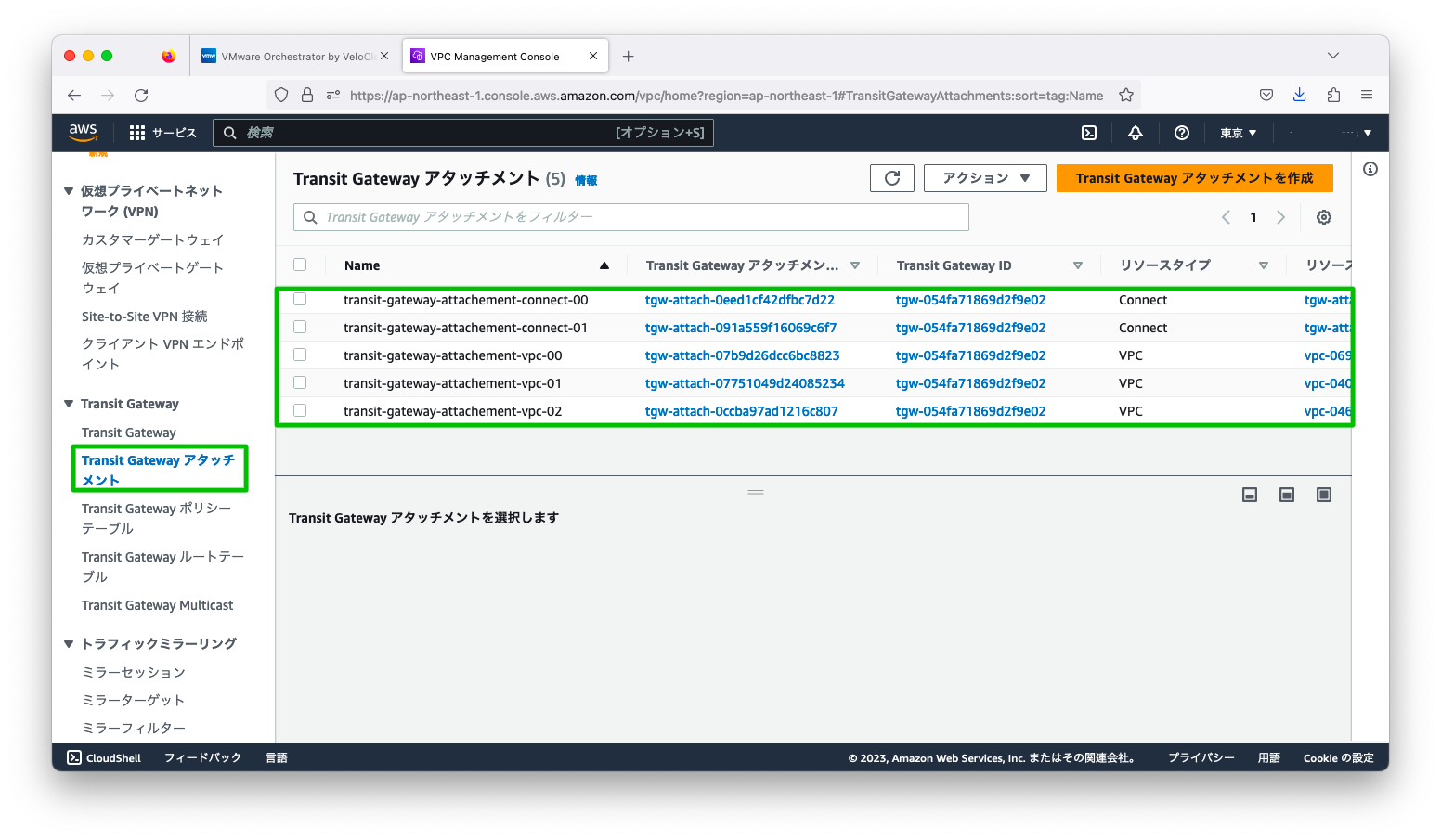Check the transit-gateway-attachement-vpc-00 row checkbox

tap(300, 355)
